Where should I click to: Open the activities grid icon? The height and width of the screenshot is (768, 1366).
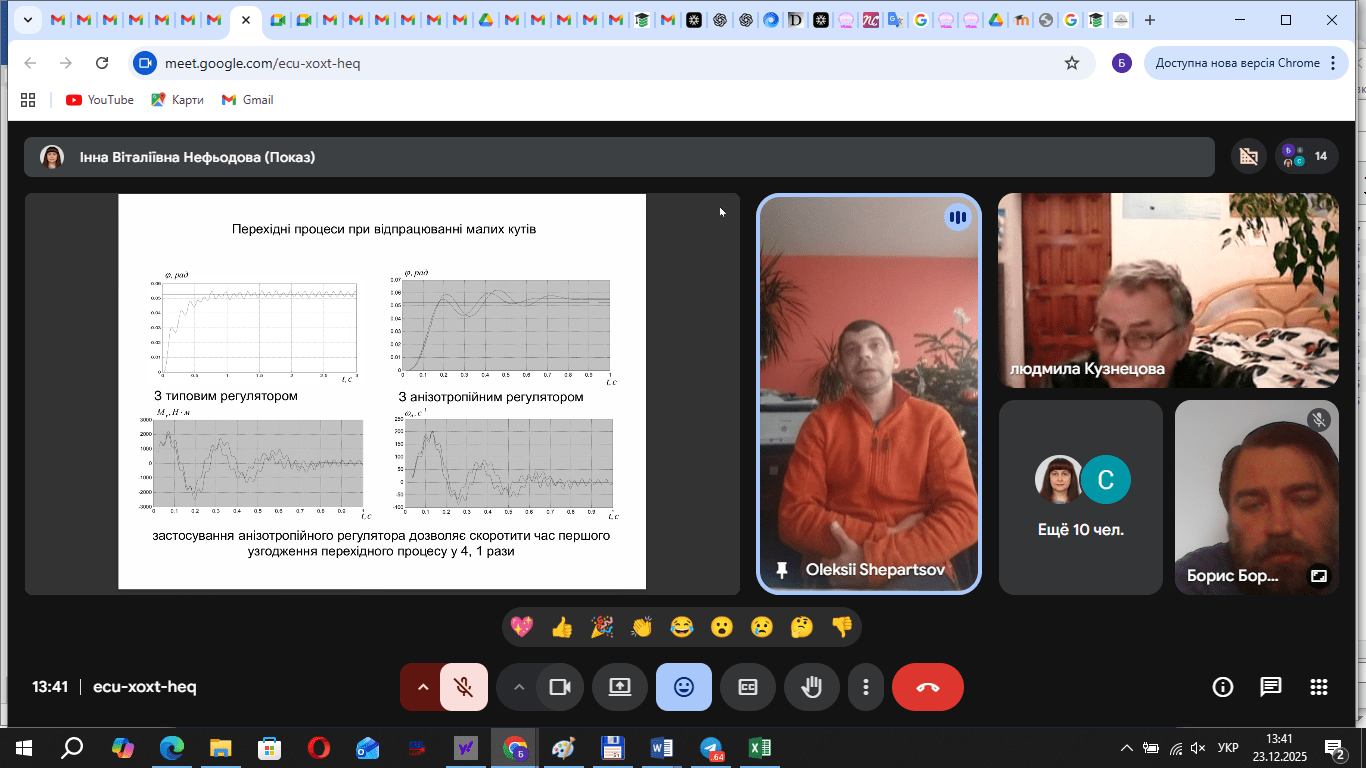[1318, 687]
